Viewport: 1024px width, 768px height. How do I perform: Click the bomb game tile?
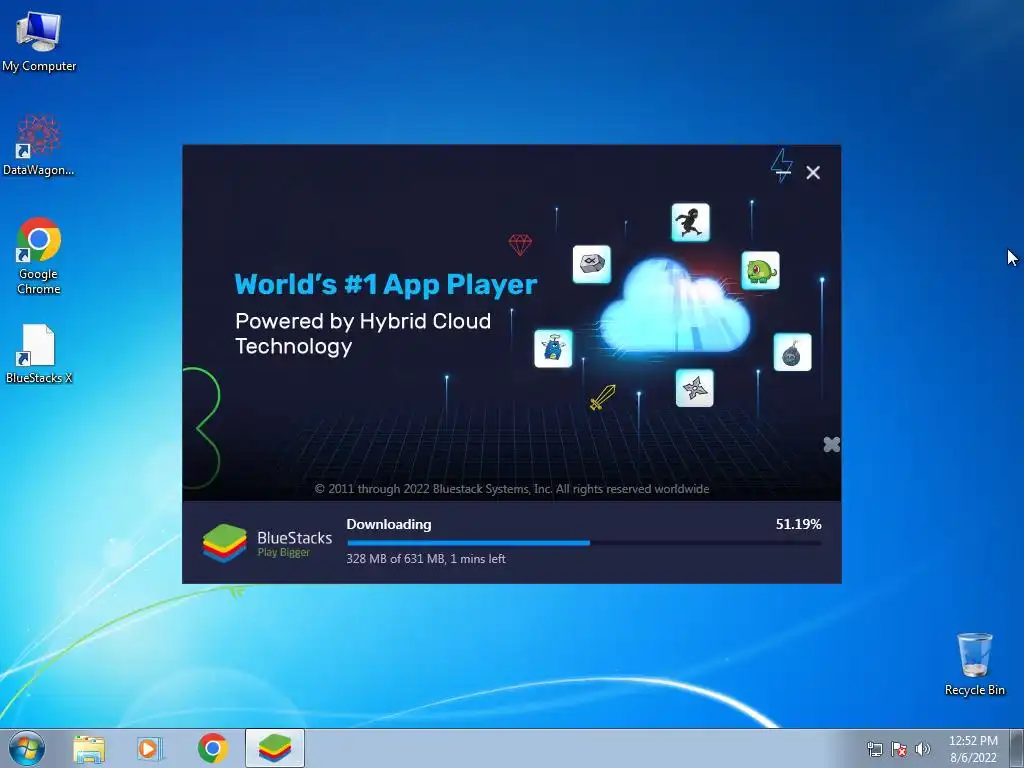pyautogui.click(x=792, y=352)
